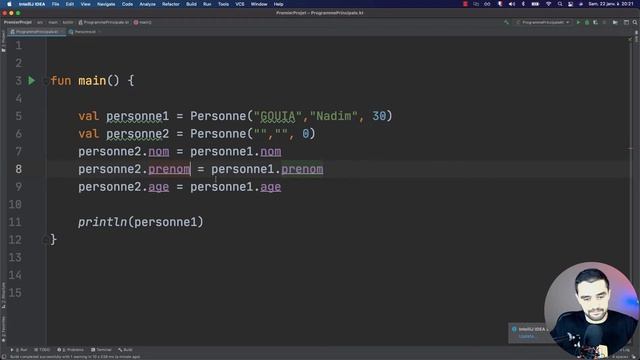Click the Update link in IDE notification
Viewport: 640px width, 360px height.
click(x=526, y=337)
